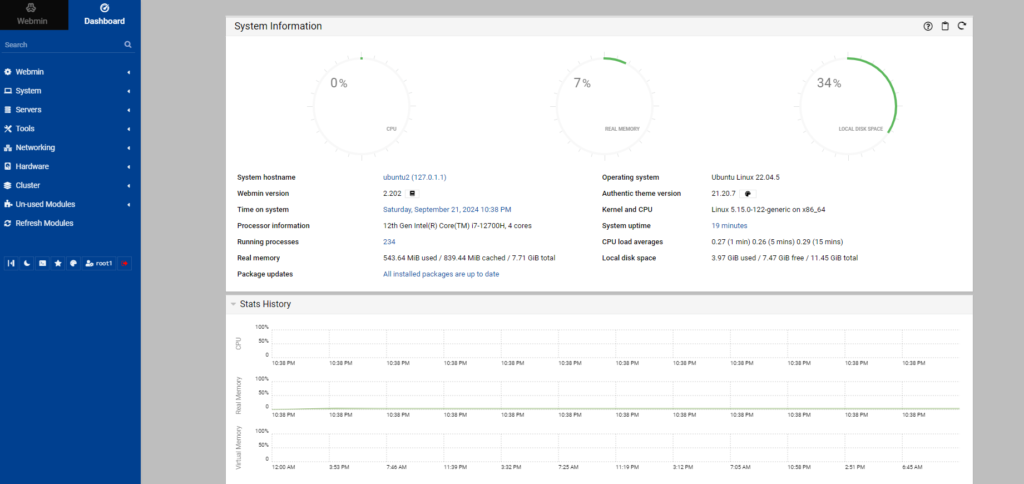Open the 234 running processes link

click(389, 242)
